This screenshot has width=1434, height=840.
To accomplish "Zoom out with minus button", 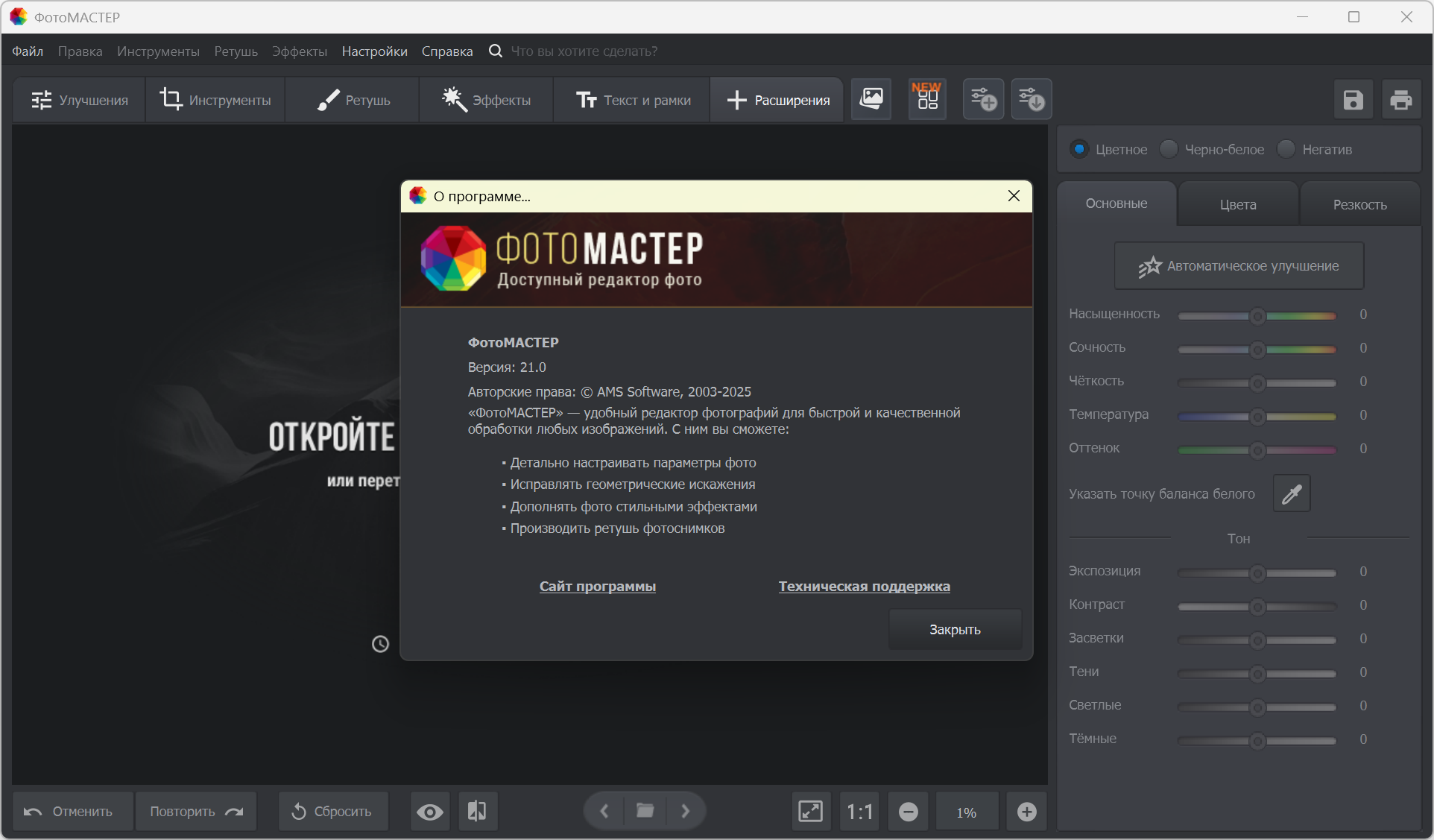I will (909, 812).
